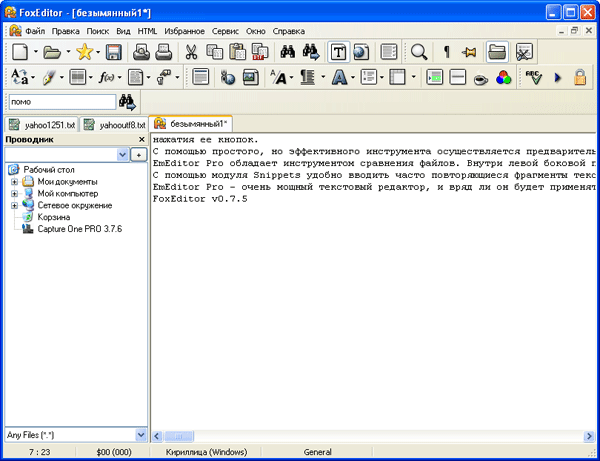
Task: Open the RGB color picker
Action: click(x=504, y=77)
